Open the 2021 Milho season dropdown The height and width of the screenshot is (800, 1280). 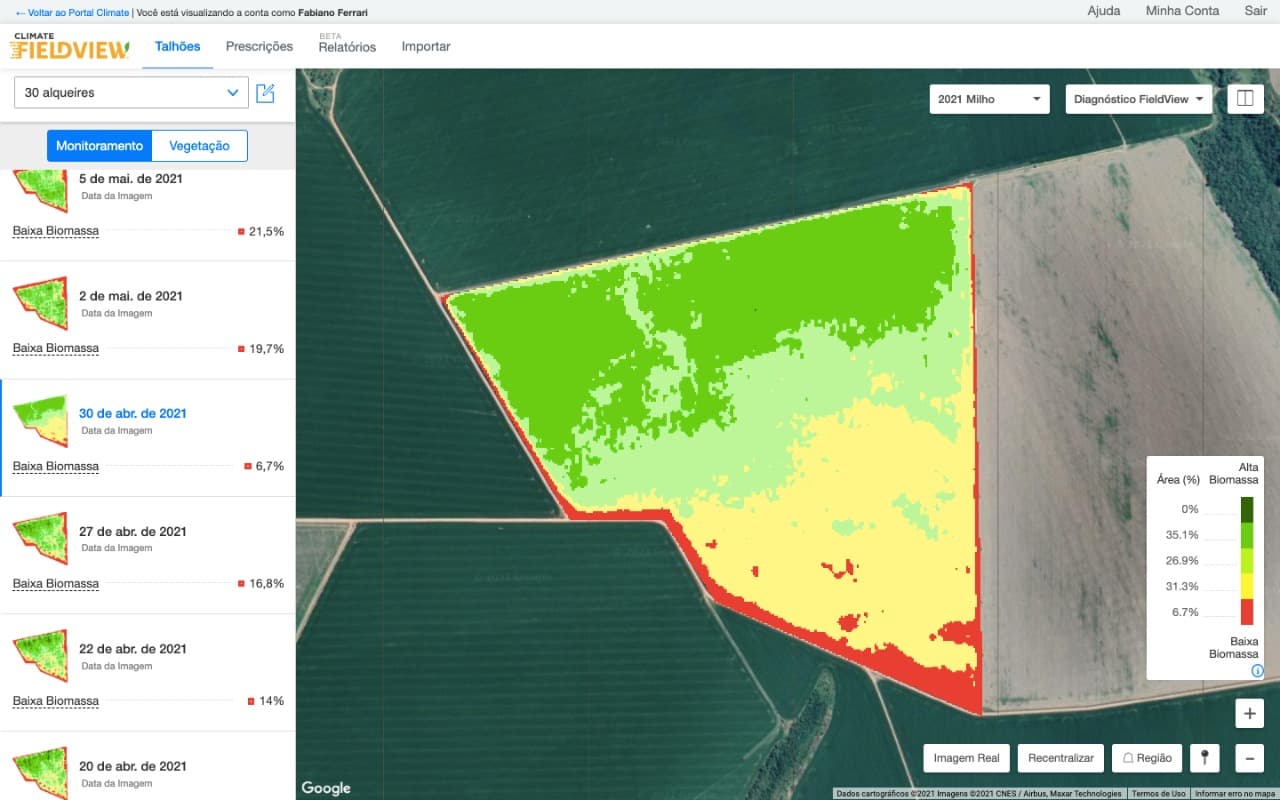coord(988,99)
